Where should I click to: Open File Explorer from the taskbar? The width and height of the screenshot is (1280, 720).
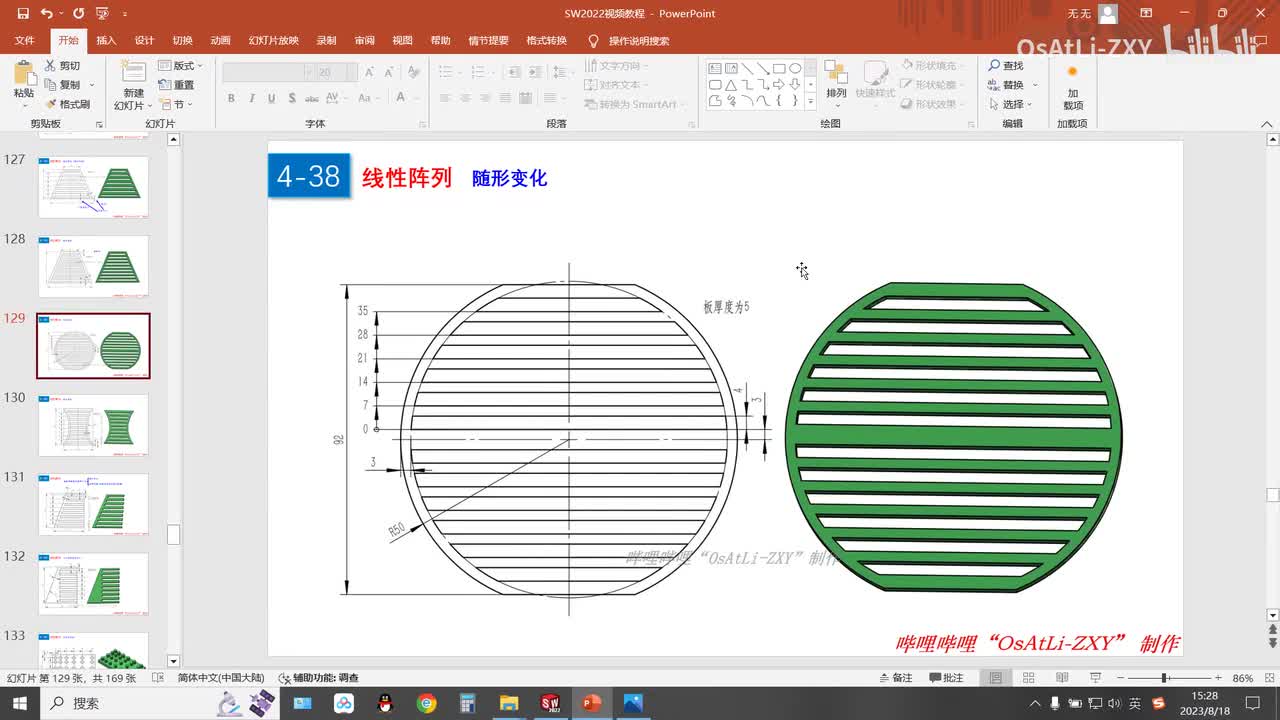(x=509, y=703)
